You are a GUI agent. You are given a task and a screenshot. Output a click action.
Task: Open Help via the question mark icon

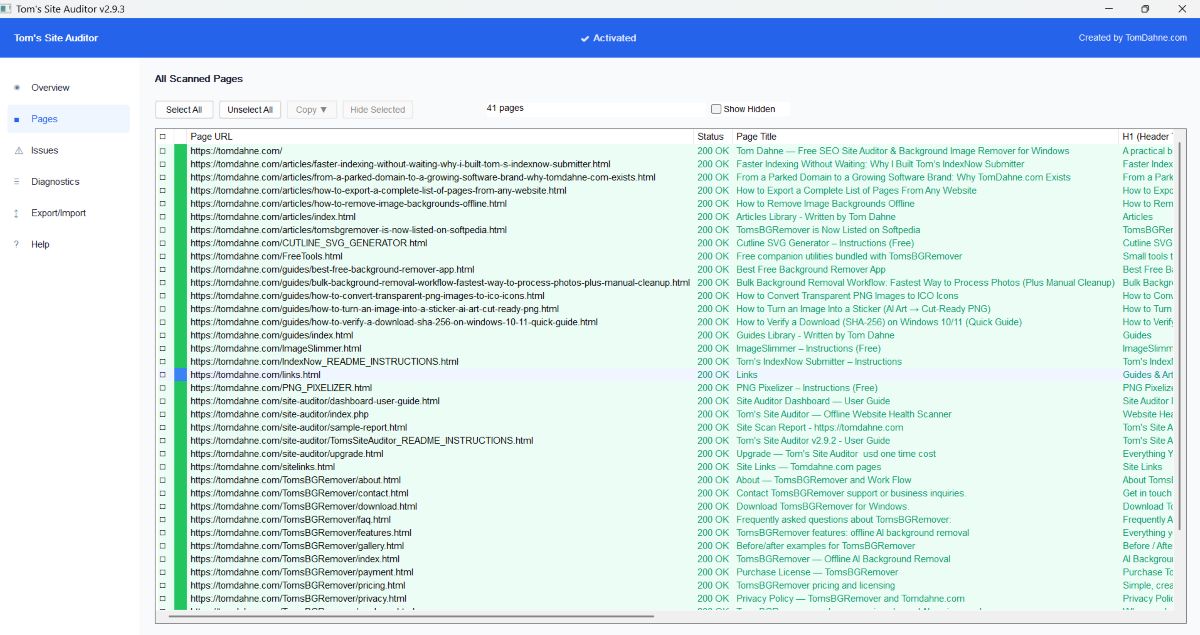[18, 244]
